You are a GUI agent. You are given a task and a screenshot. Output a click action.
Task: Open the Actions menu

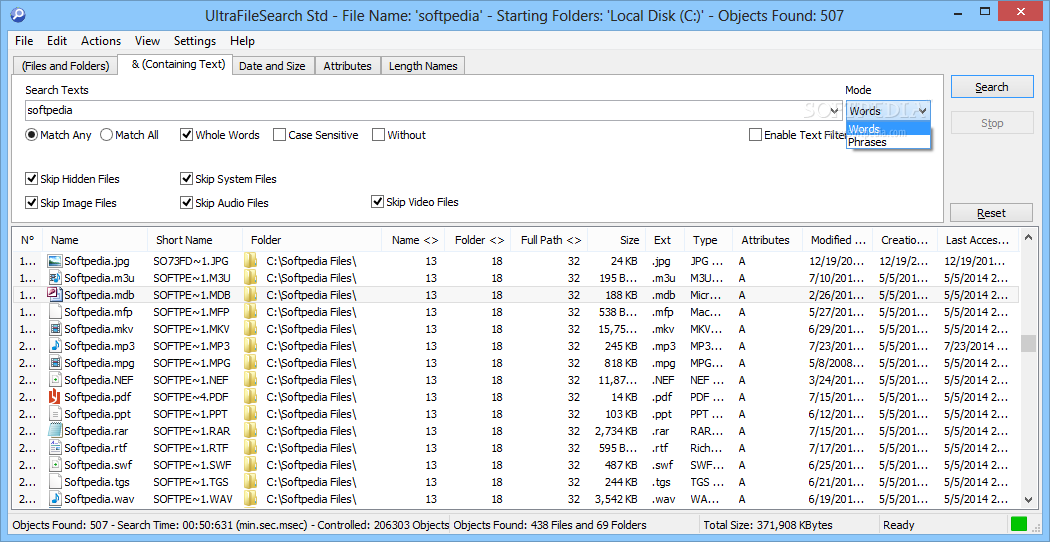(101, 41)
